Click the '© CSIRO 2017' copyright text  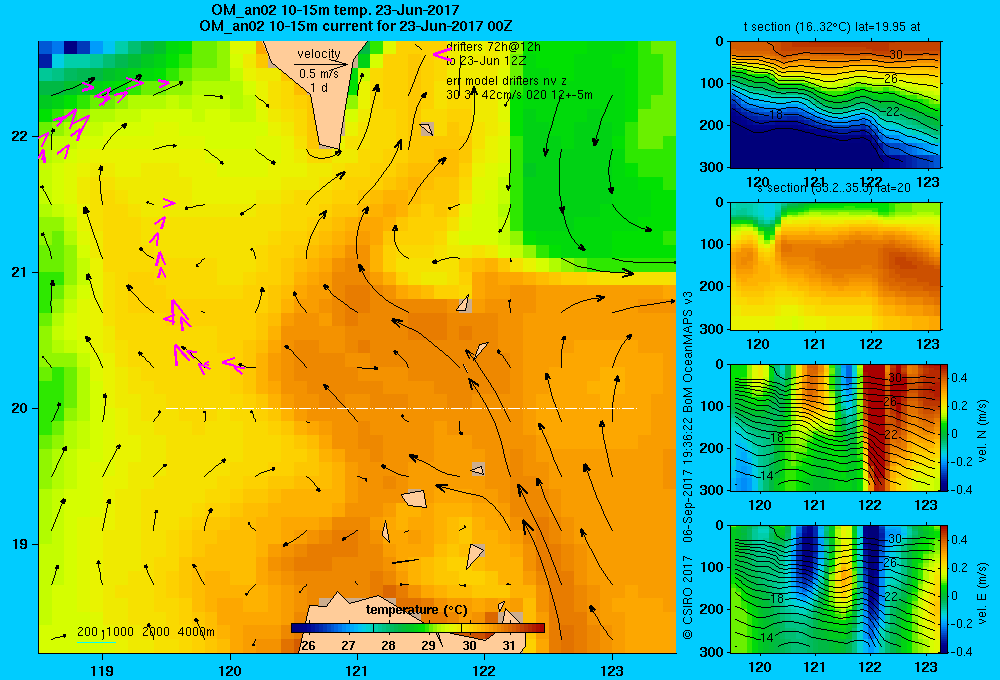coord(688,597)
